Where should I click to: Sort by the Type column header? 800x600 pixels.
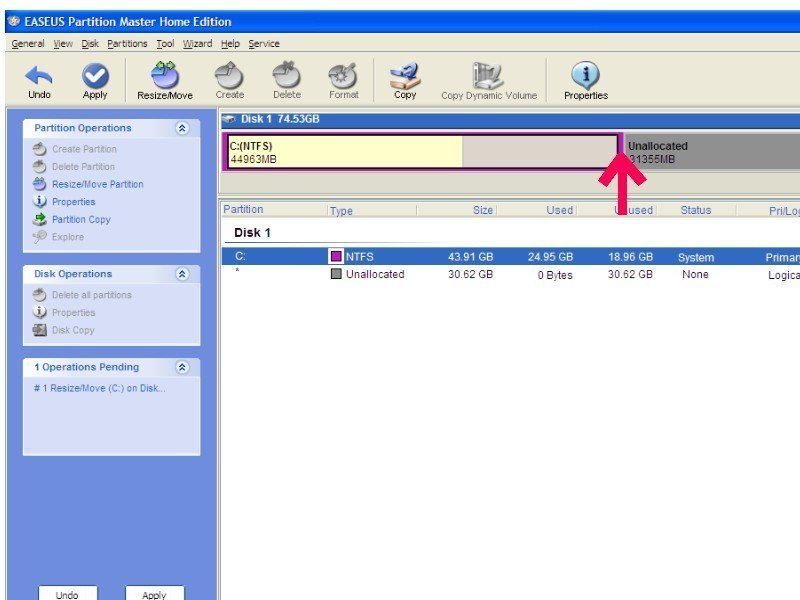[x=341, y=211]
